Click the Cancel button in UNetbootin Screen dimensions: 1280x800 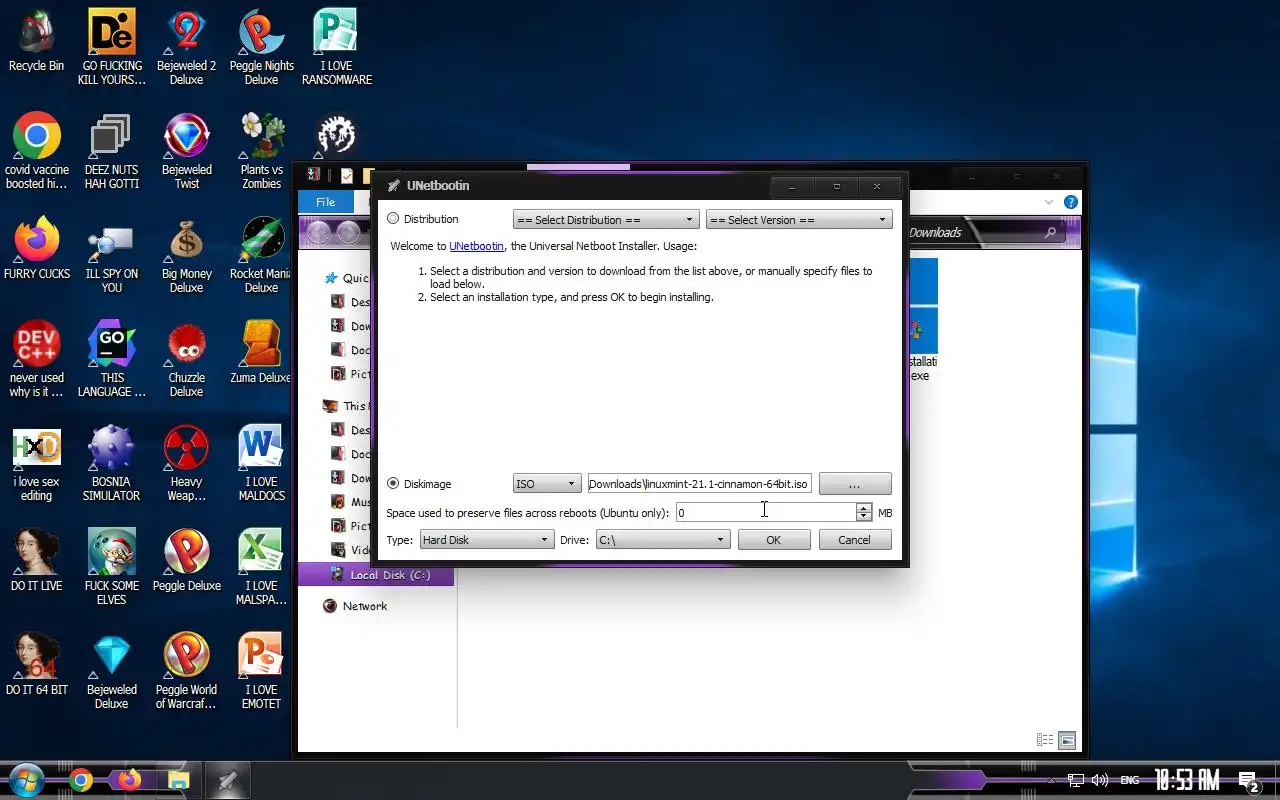(x=854, y=540)
